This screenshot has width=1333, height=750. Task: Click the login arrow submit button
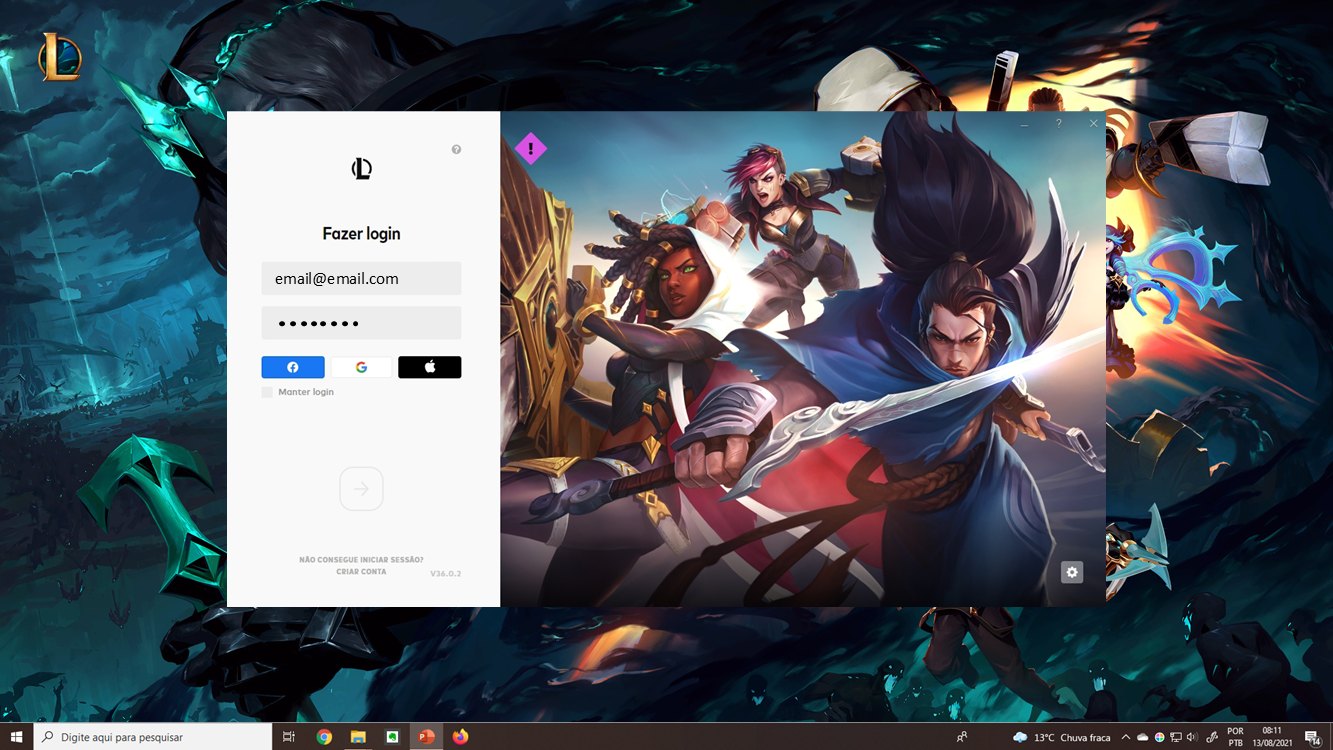[361, 489]
